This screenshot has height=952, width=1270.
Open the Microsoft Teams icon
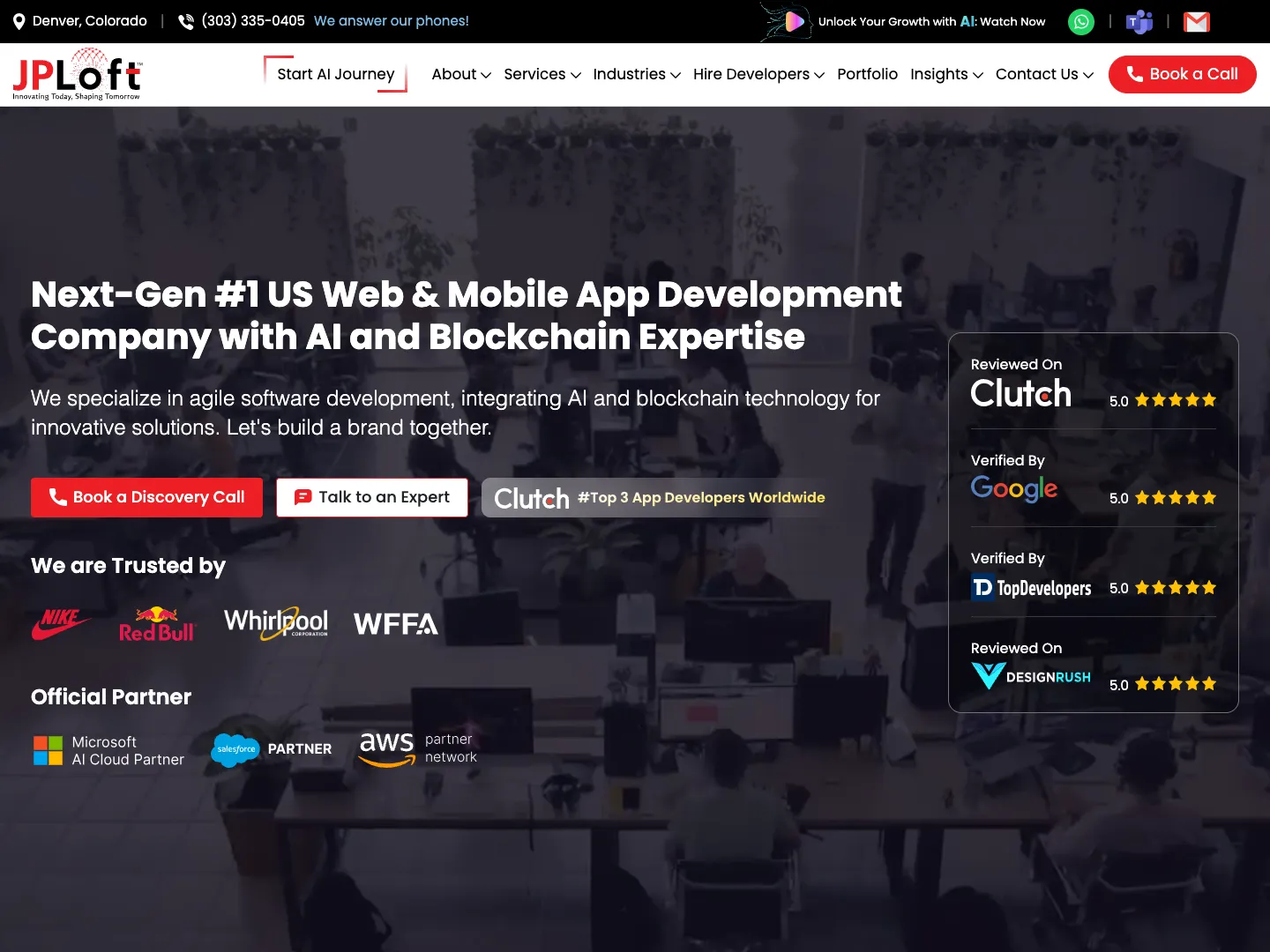coord(1139,22)
